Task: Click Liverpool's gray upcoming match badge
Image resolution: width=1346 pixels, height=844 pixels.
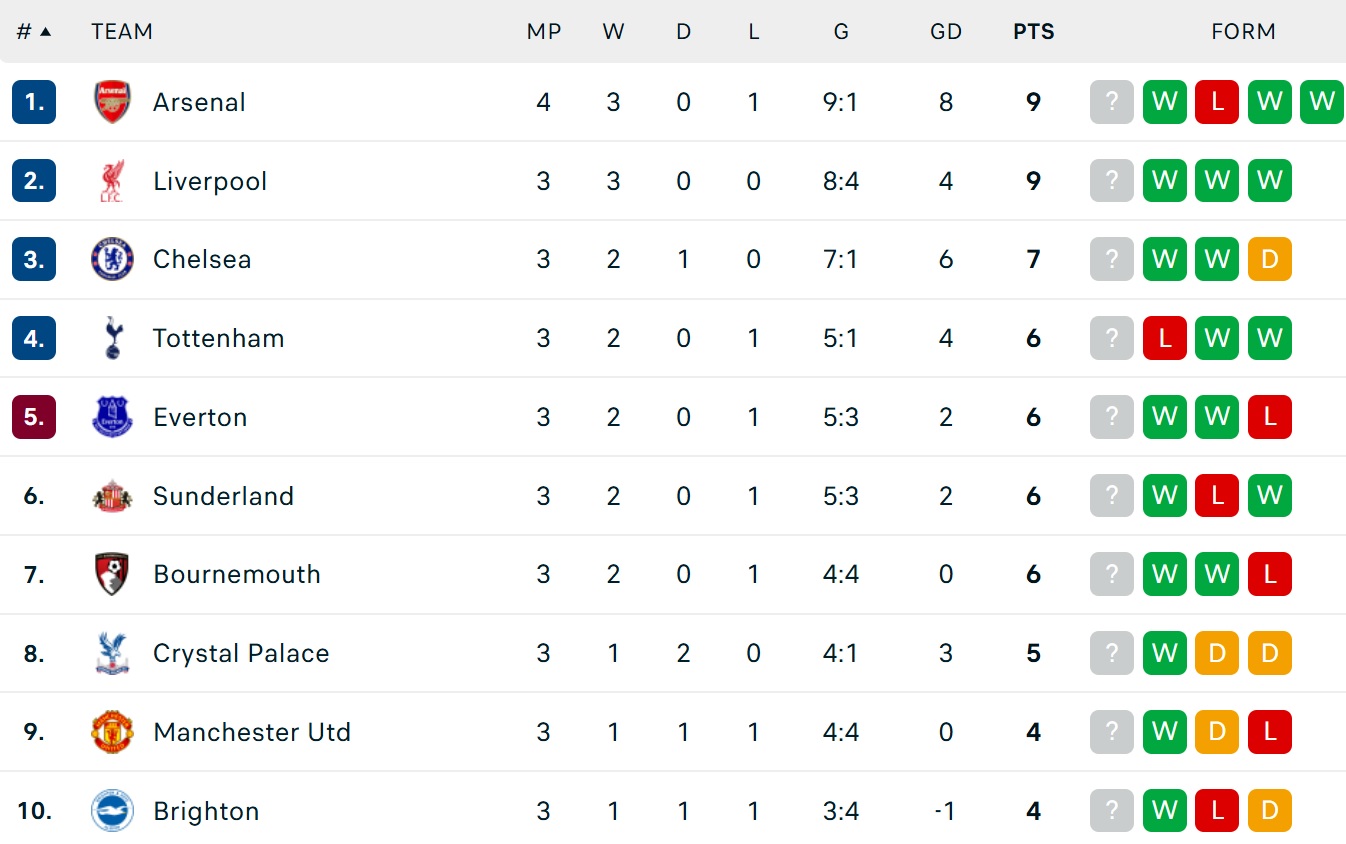Action: click(1112, 181)
